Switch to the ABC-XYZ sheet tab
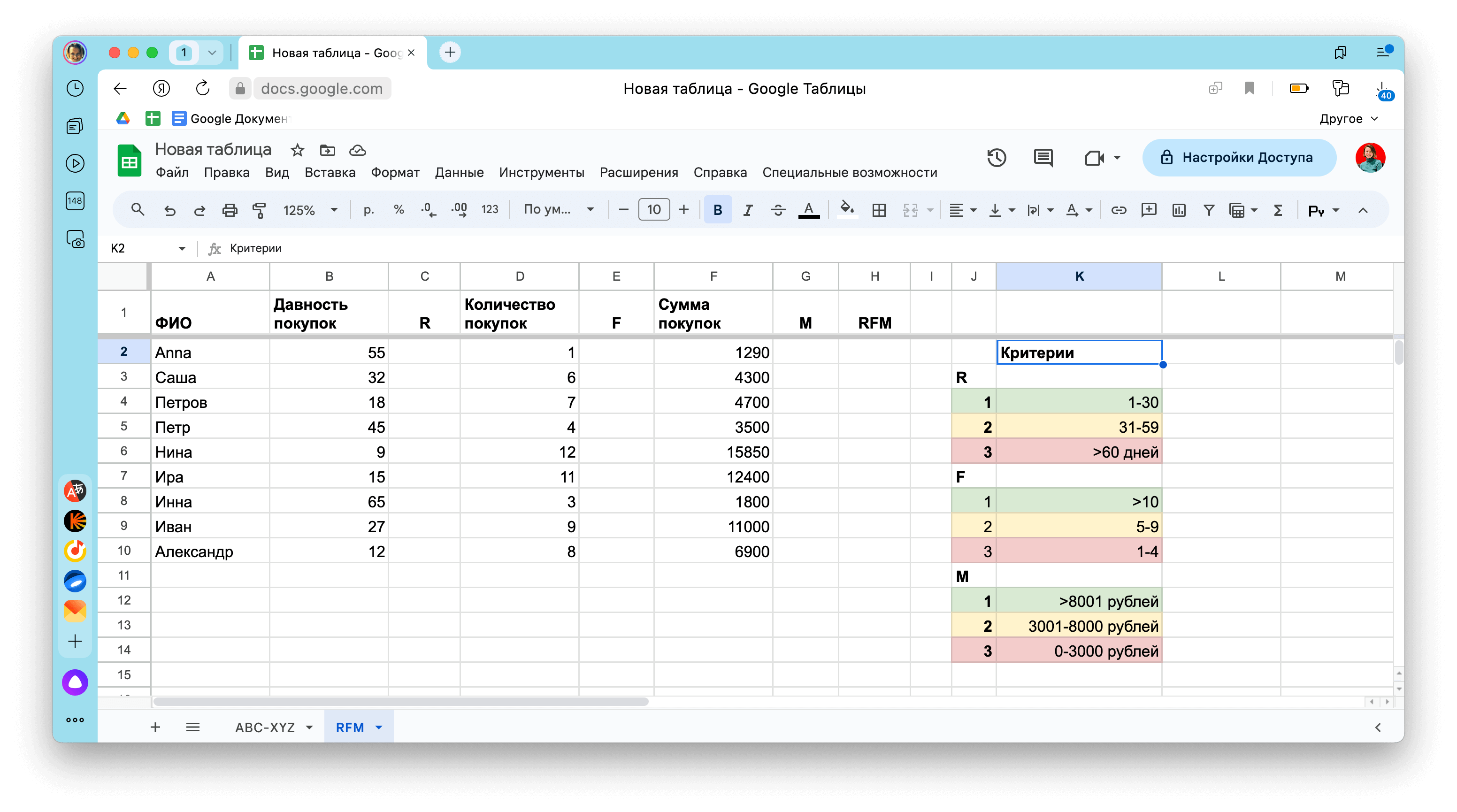1457x812 pixels. click(265, 728)
